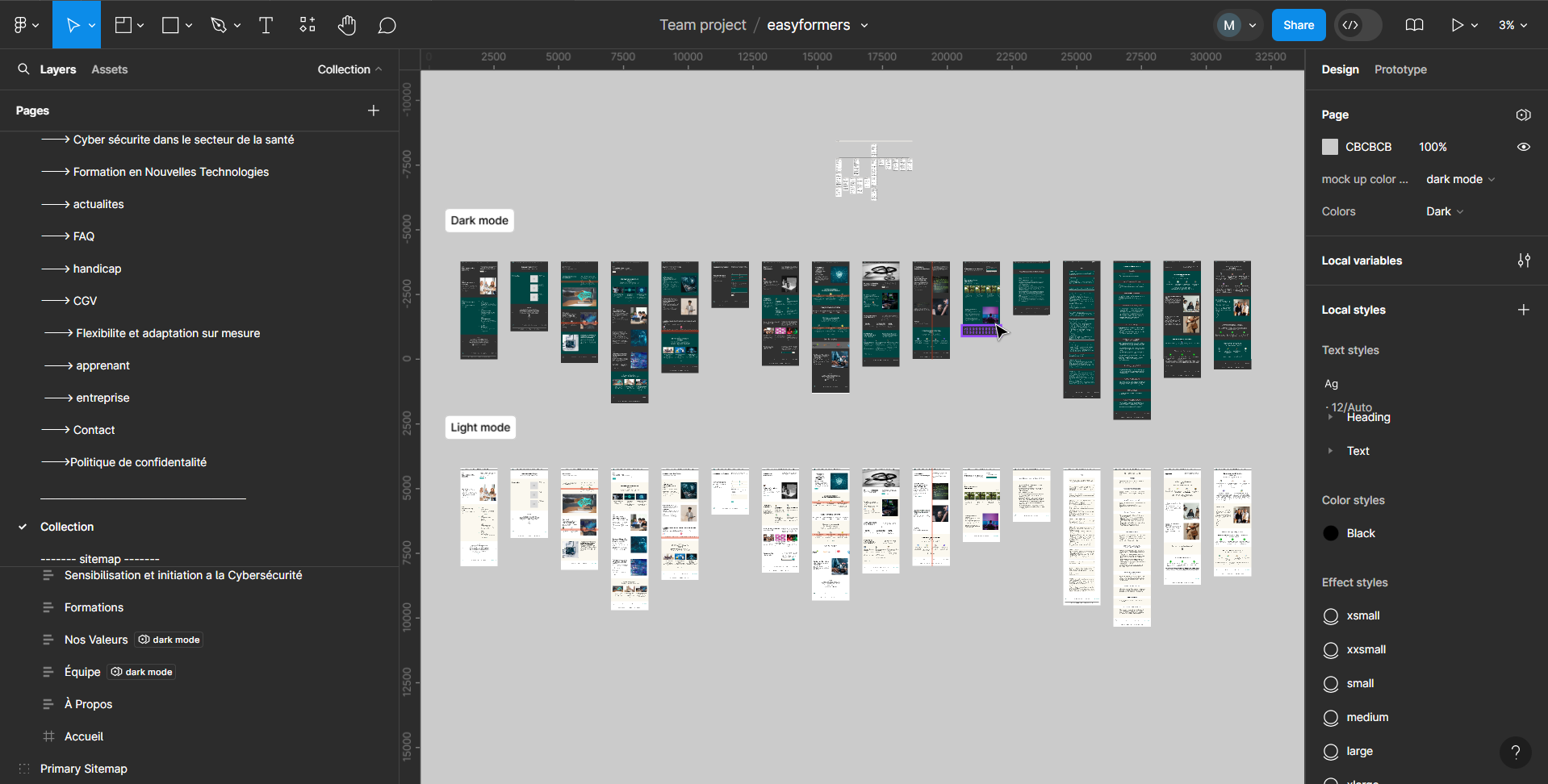Click the Ag text style preview

[x=1331, y=384]
